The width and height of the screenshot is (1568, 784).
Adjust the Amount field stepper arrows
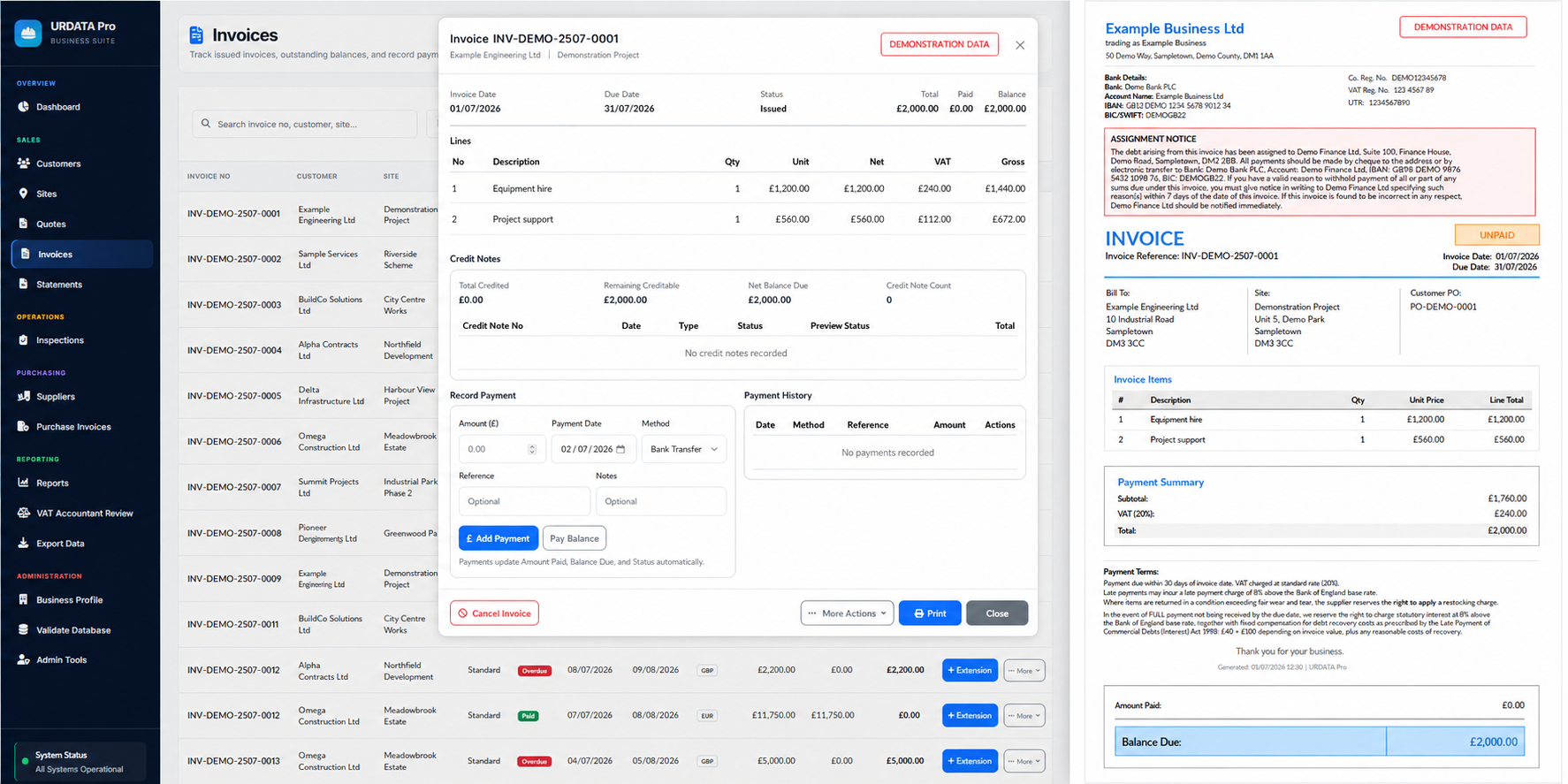(532, 449)
